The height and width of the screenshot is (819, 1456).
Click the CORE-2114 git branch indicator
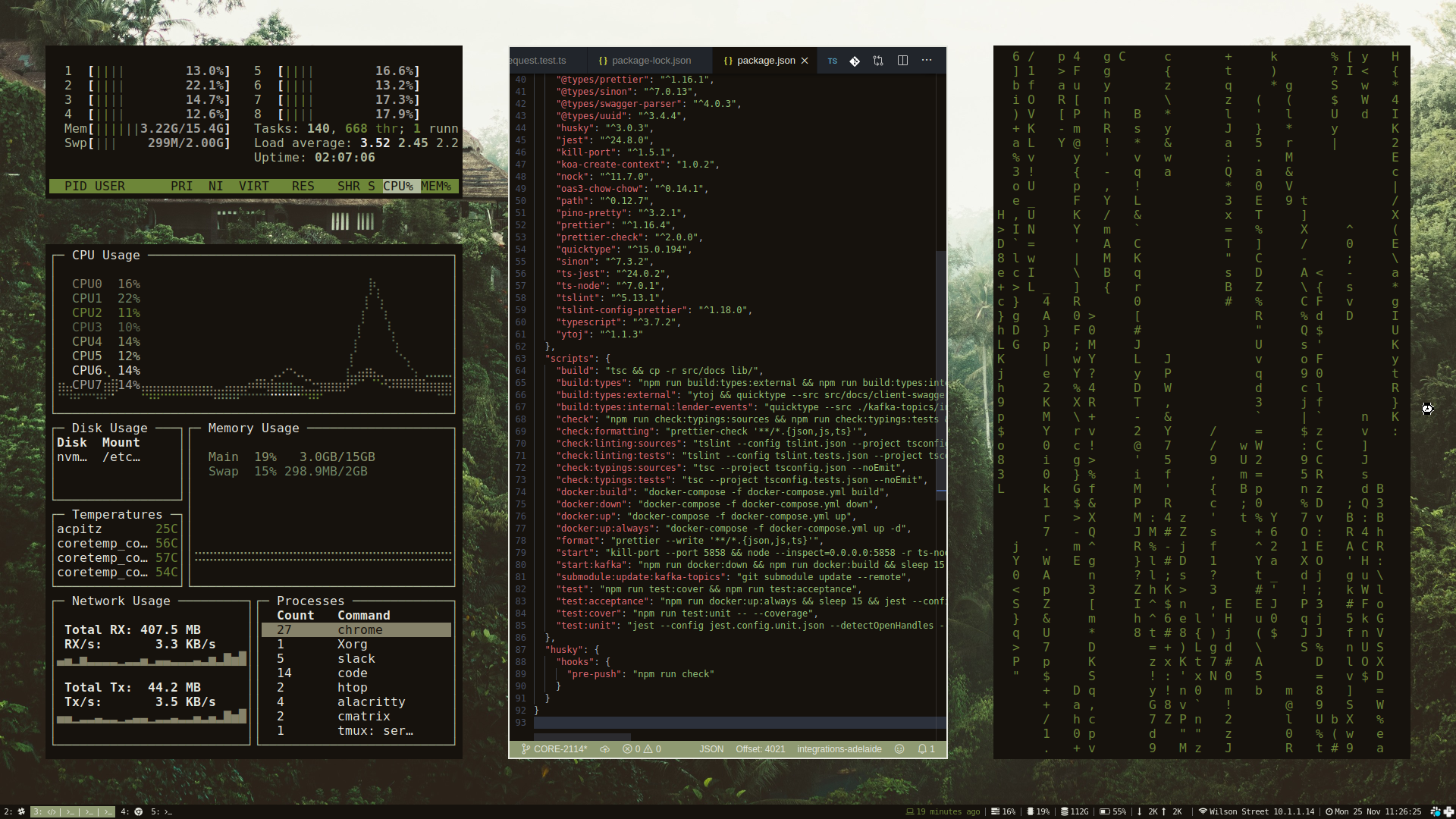(554, 748)
